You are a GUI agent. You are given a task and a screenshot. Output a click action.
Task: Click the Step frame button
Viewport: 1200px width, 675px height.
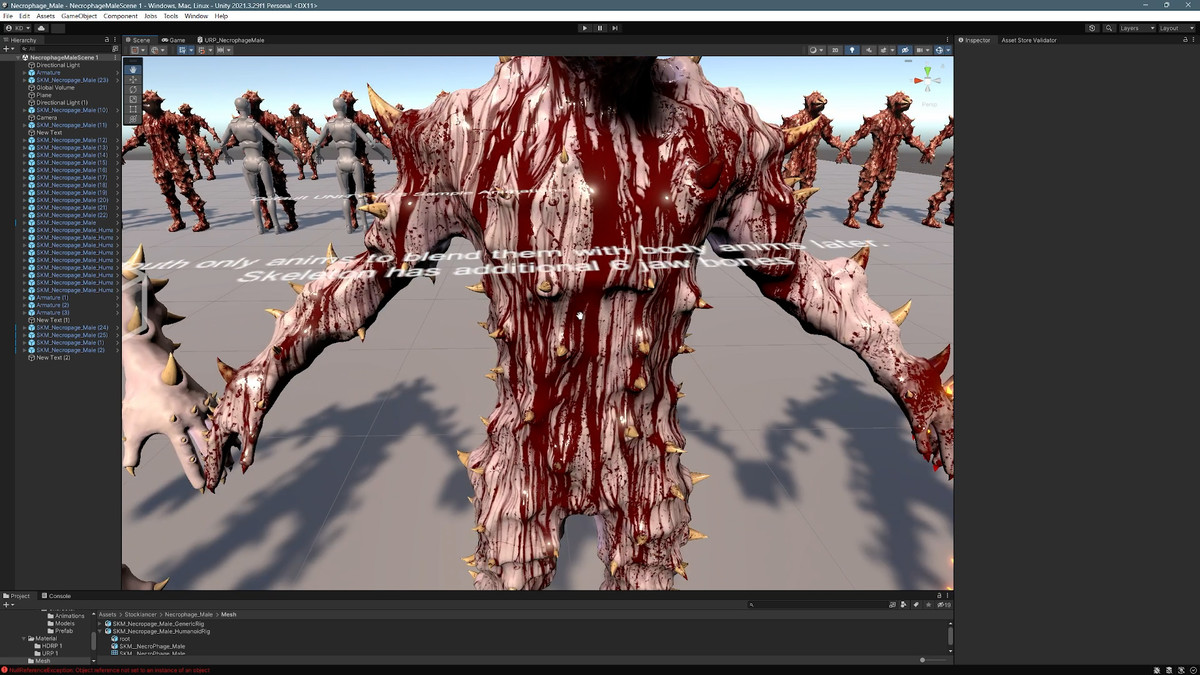pos(615,28)
